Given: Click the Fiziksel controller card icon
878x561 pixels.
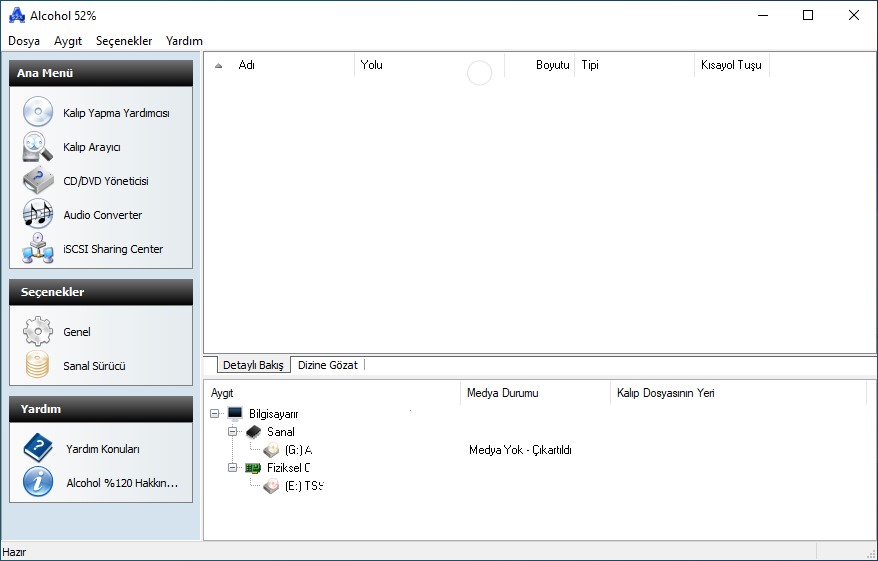Looking at the screenshot, I should (x=253, y=468).
